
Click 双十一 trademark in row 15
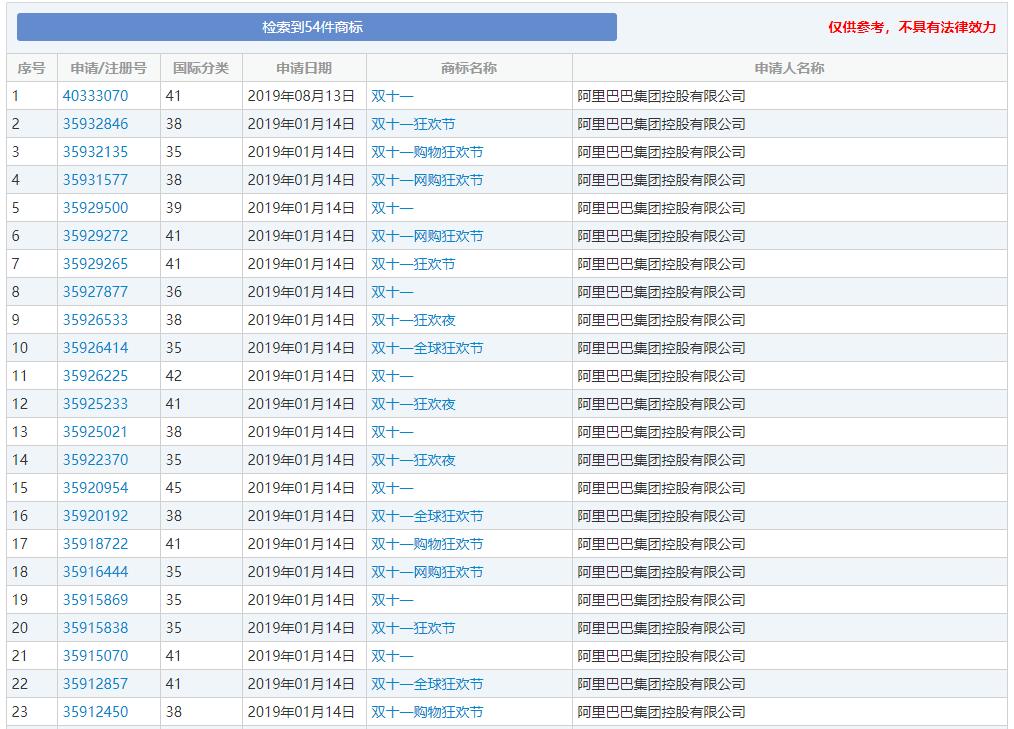point(392,488)
